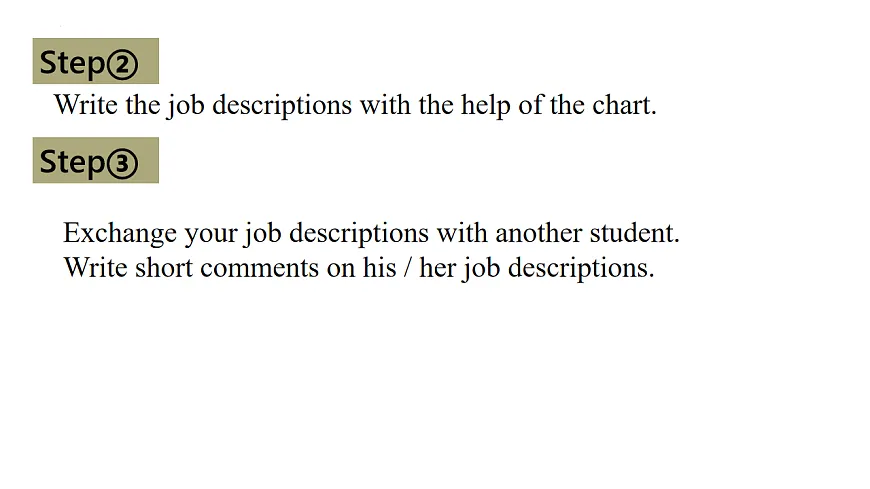
Task: Click the Step③ heading label
Action: [95, 161]
